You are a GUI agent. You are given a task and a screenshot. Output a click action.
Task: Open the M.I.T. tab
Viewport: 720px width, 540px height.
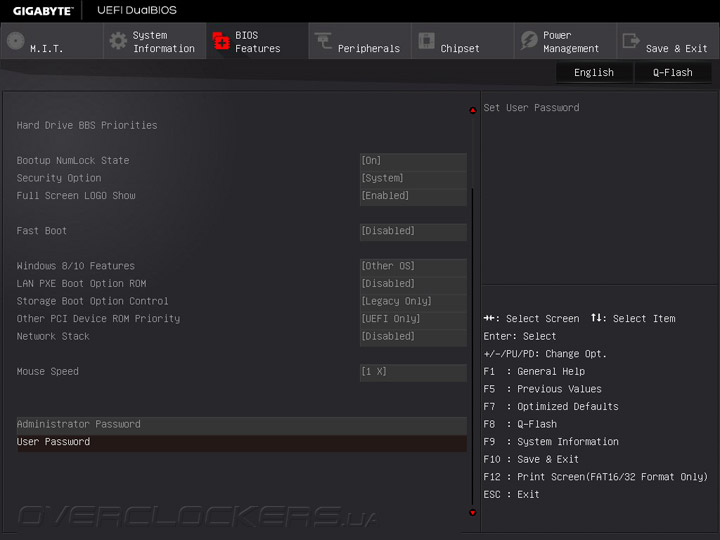coord(52,41)
